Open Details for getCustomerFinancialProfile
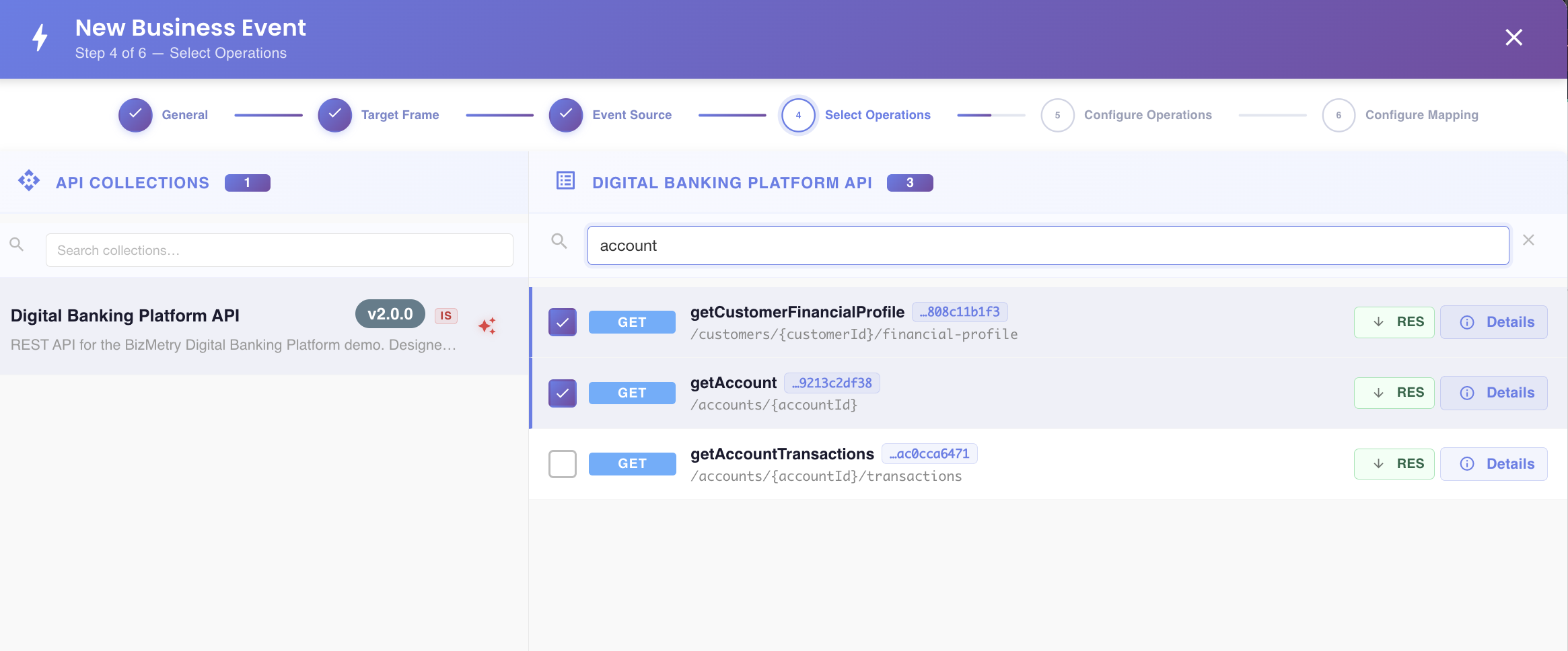Image resolution: width=1568 pixels, height=651 pixels. (1493, 322)
